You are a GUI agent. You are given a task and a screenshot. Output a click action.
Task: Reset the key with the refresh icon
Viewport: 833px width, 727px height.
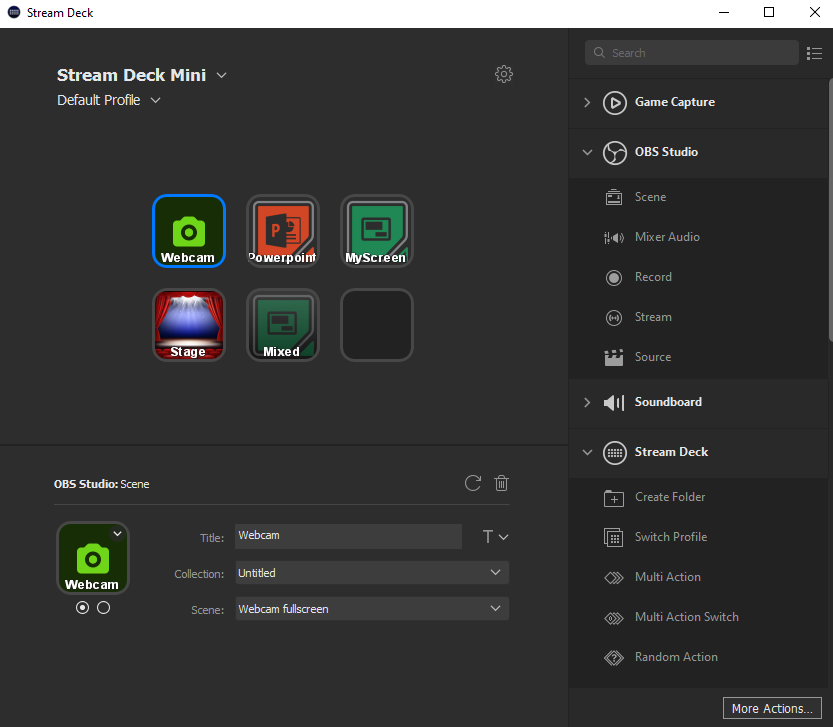472,483
